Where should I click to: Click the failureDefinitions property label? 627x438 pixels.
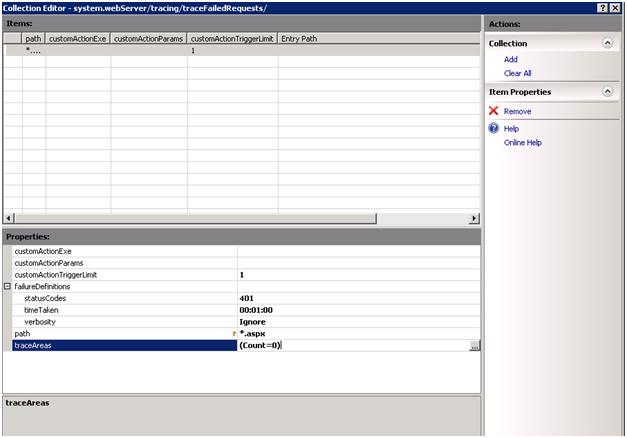pyautogui.click(x=42, y=286)
